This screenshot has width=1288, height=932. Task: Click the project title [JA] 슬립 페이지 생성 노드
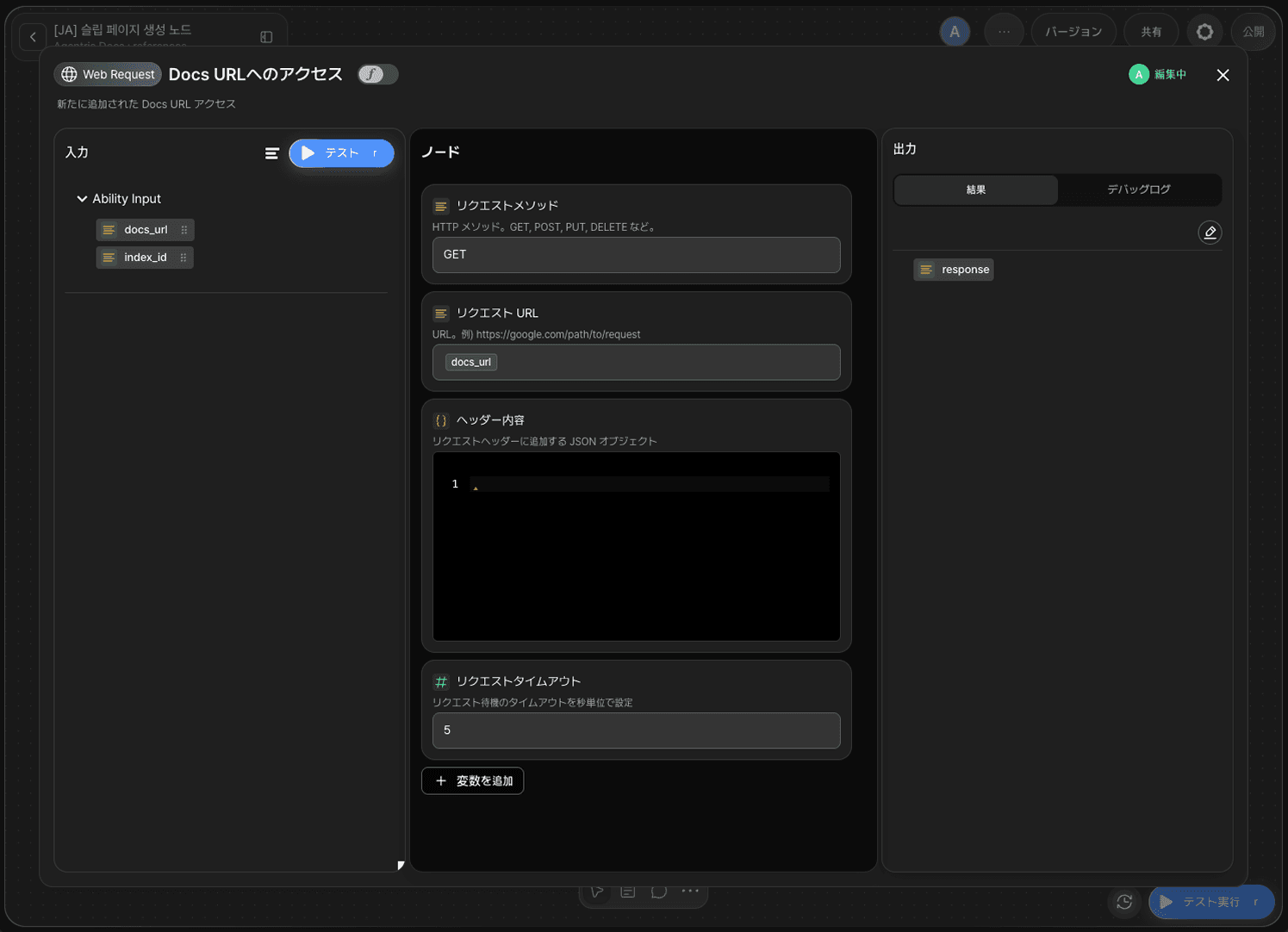[123, 30]
